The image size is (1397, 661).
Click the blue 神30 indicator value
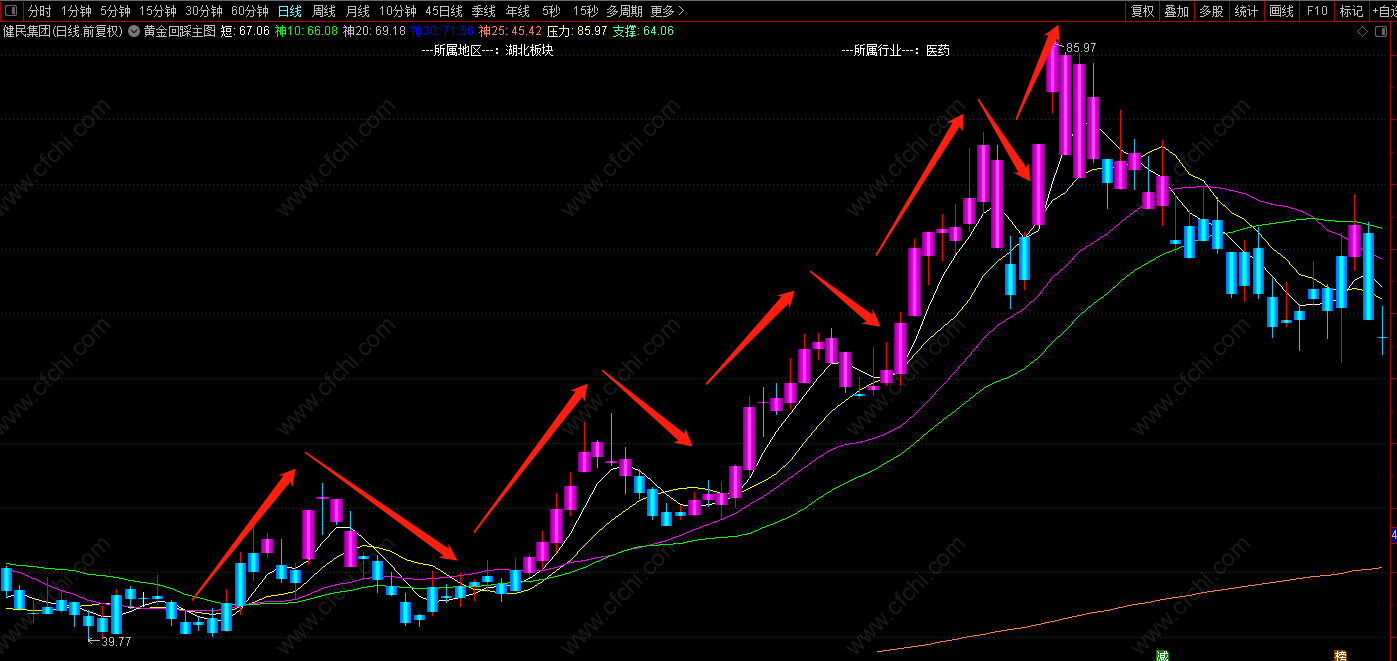point(443,31)
